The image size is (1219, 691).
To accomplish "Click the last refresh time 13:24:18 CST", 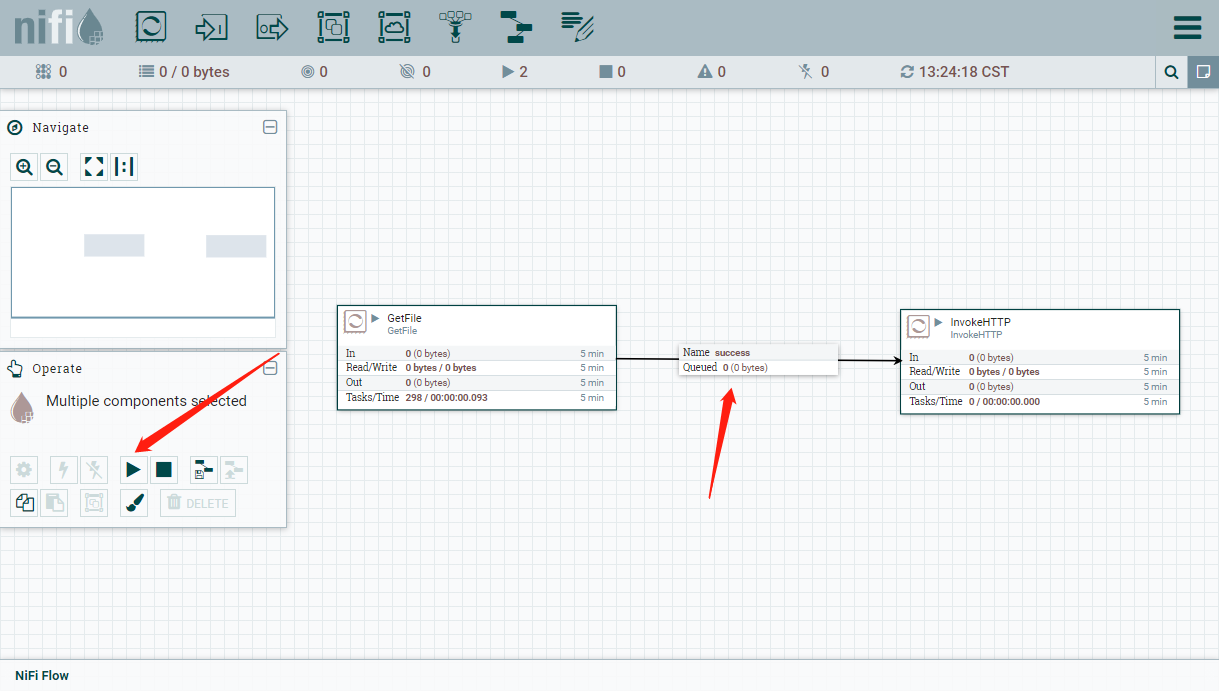I will coord(954,72).
